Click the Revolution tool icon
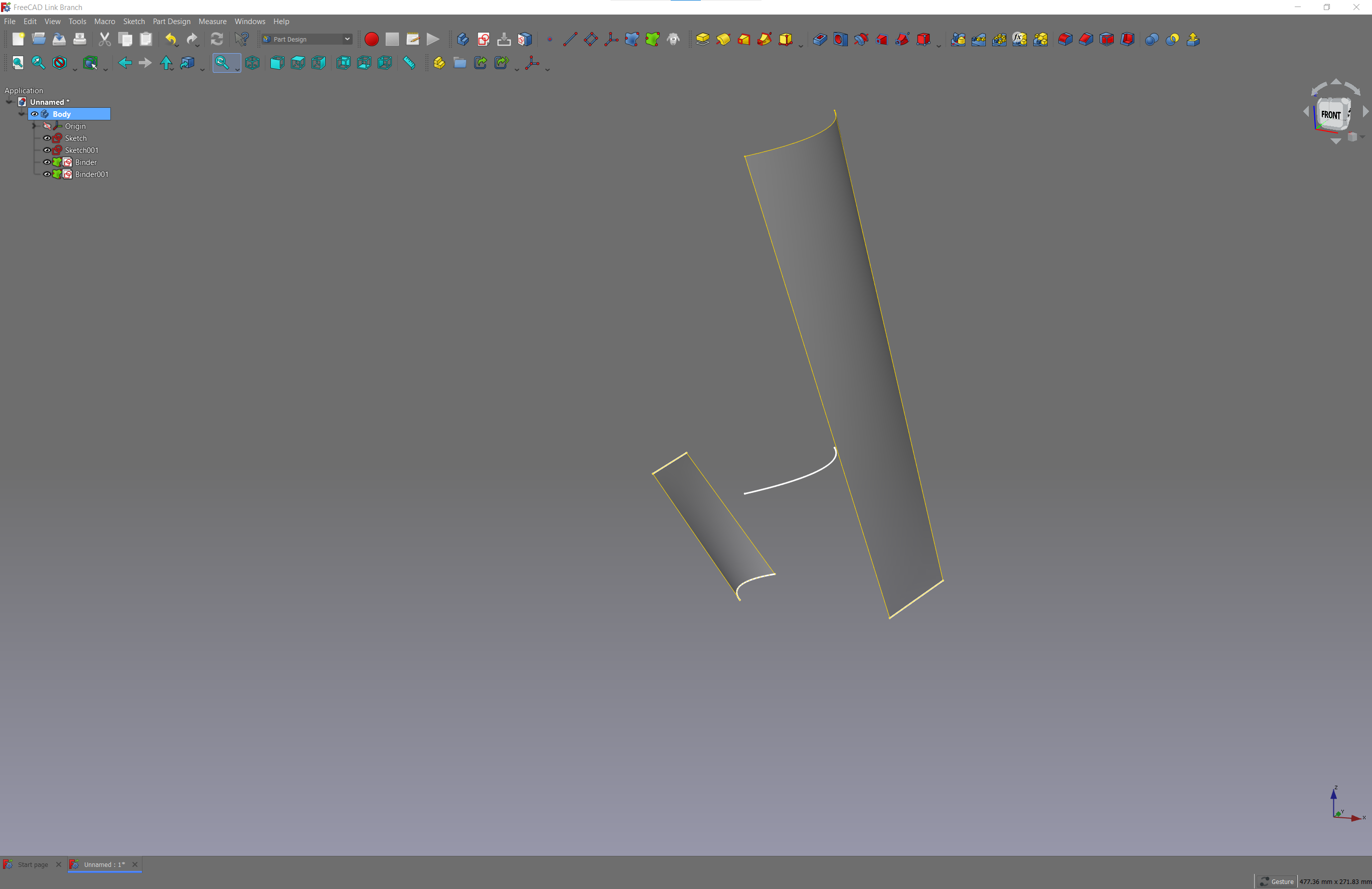Viewport: 1372px width, 889px height. click(723, 39)
